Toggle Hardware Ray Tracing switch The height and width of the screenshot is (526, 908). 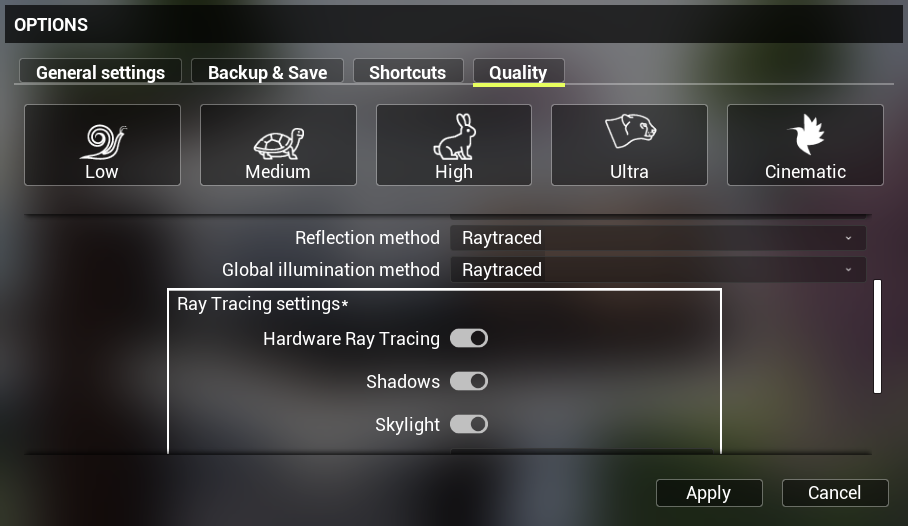(469, 338)
